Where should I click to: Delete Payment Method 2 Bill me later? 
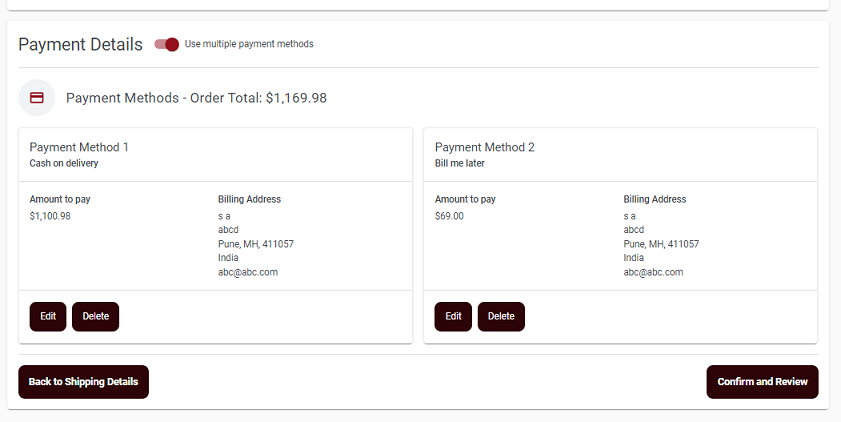(x=501, y=316)
